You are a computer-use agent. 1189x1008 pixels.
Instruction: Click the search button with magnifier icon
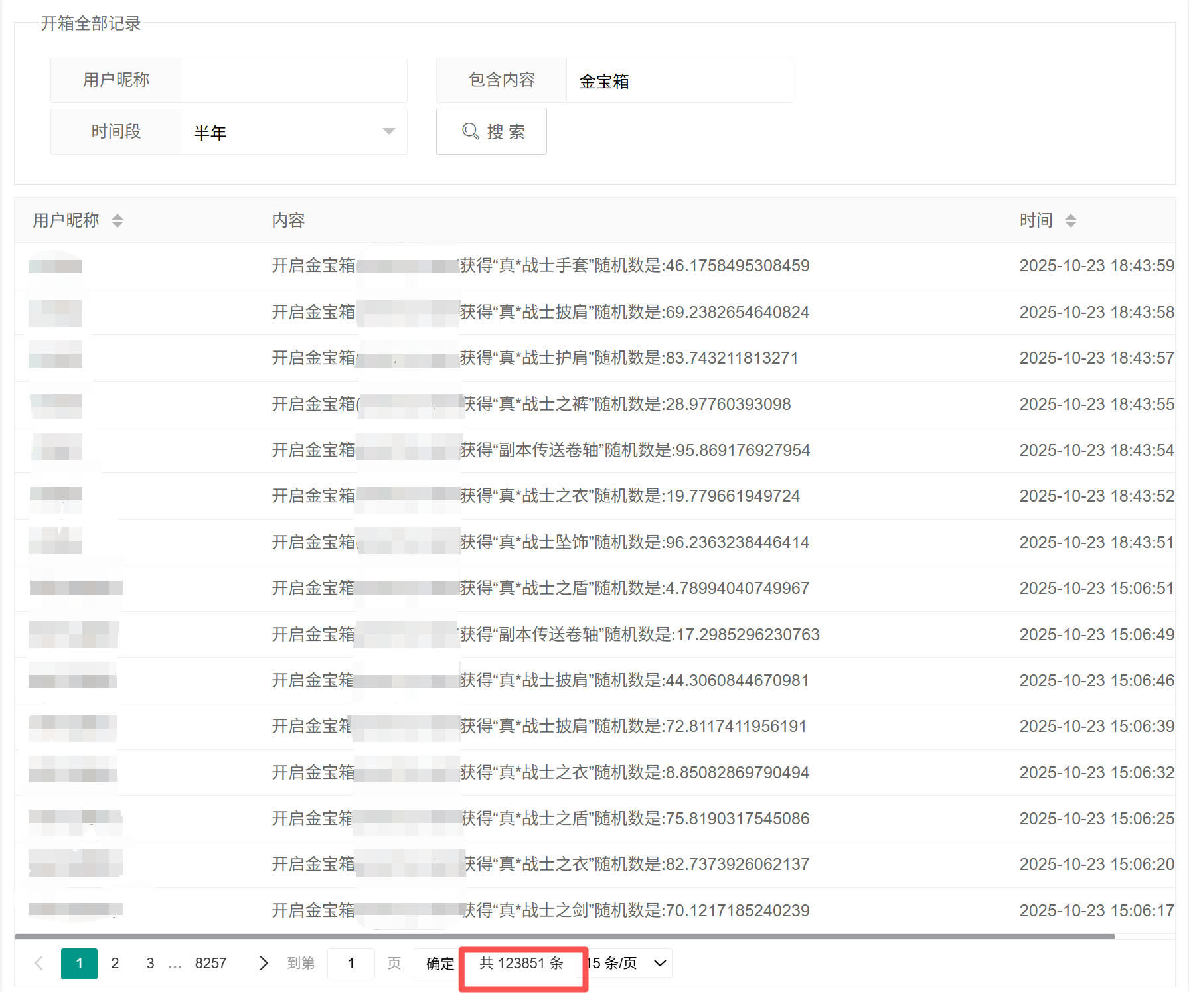coord(491,131)
